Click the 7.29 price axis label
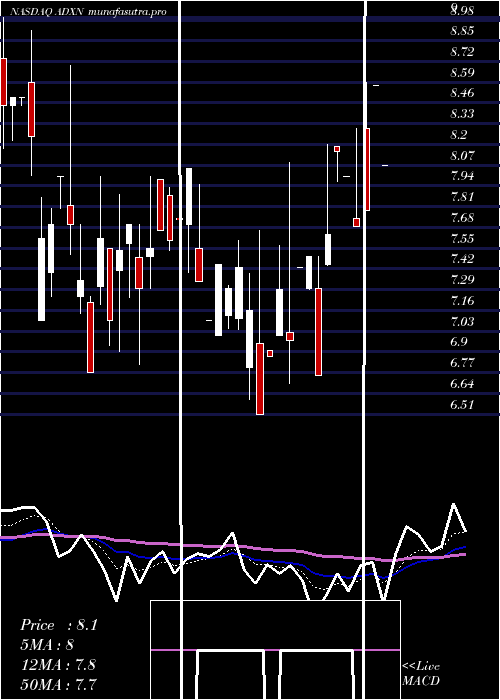This screenshot has width=500, height=700. (462, 280)
